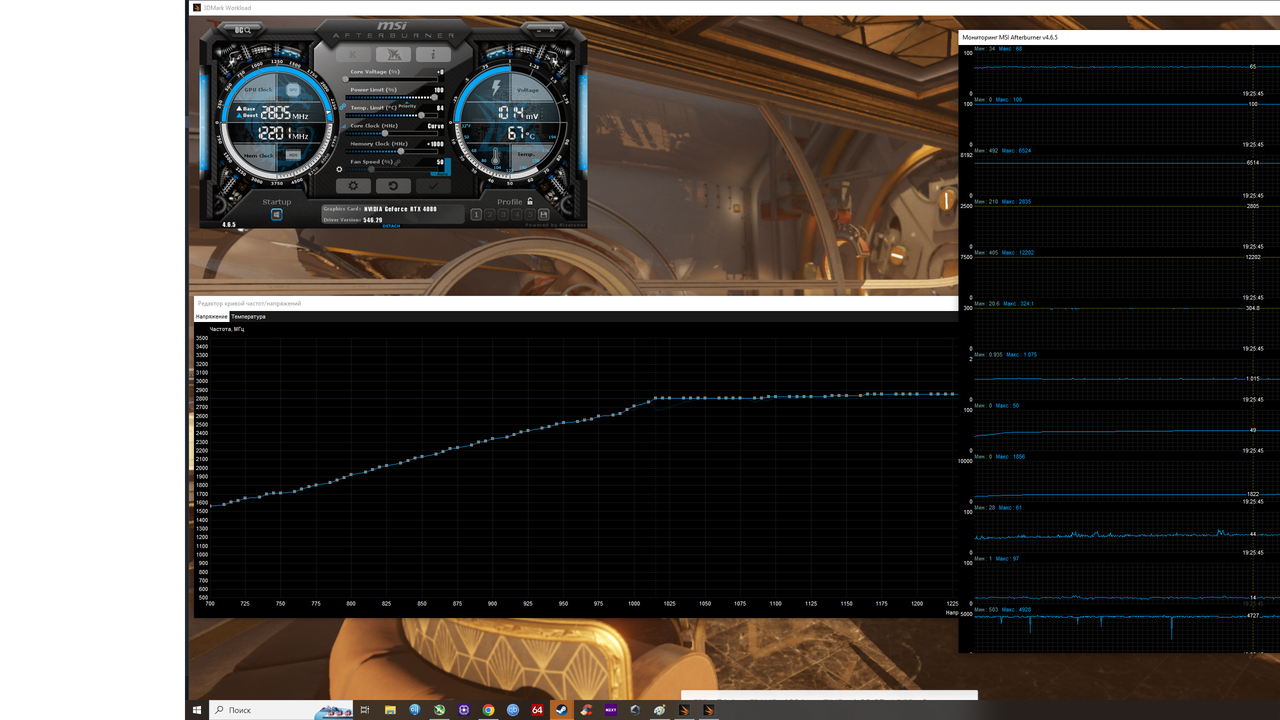1280x720 pixels.
Task: Click the fan gear icon beside Fan Speed
Action: tap(339, 169)
